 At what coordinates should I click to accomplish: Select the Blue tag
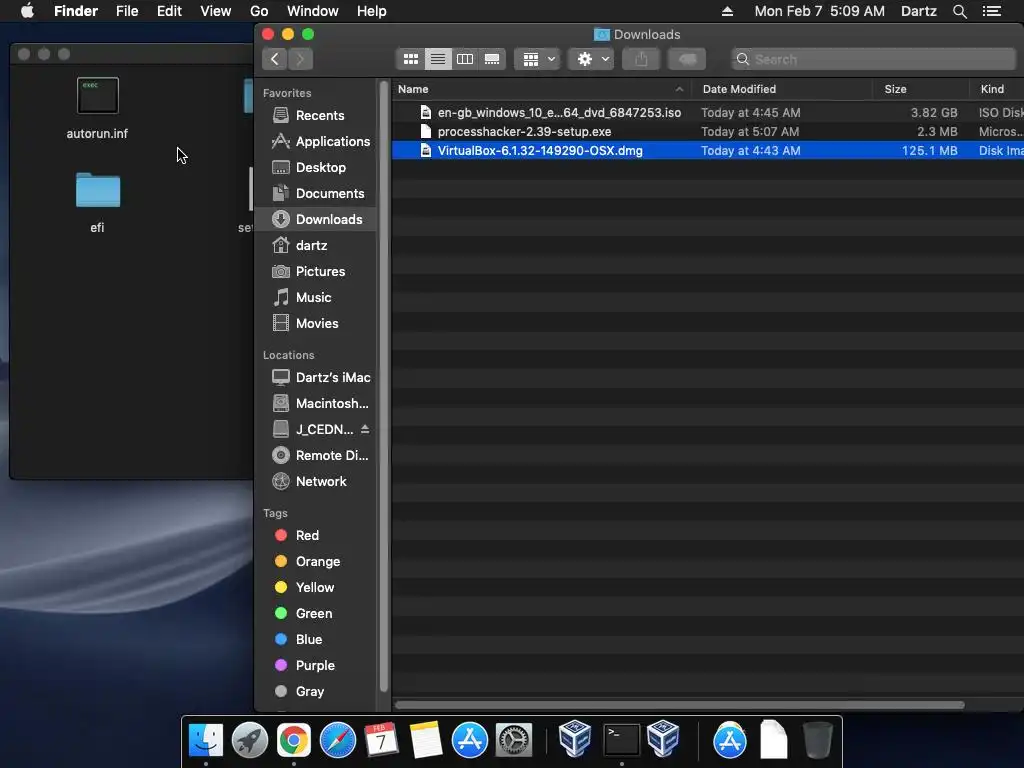tap(298, 640)
